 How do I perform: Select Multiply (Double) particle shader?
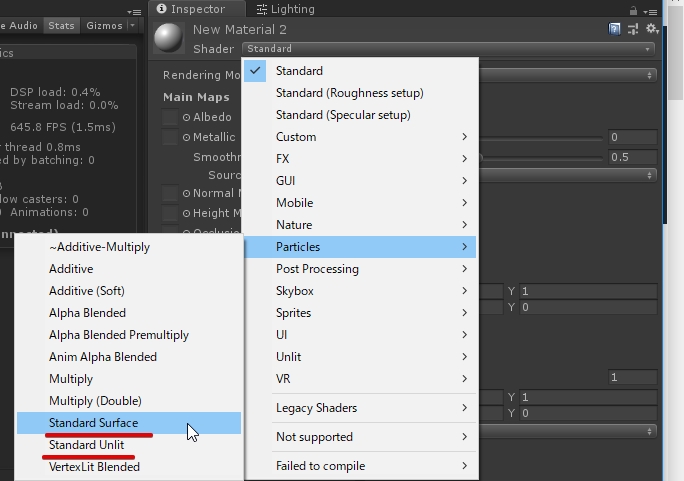click(129, 401)
